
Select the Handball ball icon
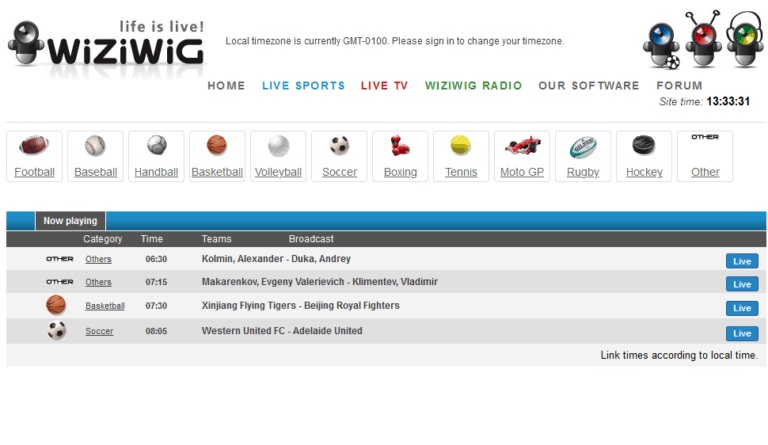click(157, 145)
